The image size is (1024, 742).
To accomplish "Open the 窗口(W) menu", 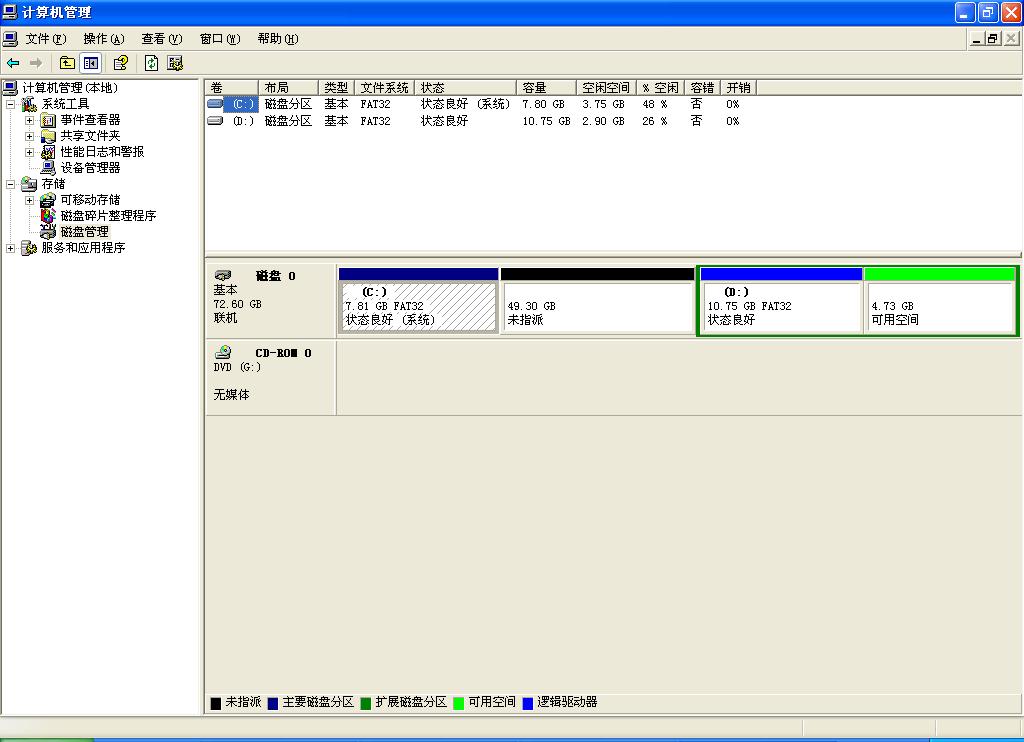I will tap(220, 39).
